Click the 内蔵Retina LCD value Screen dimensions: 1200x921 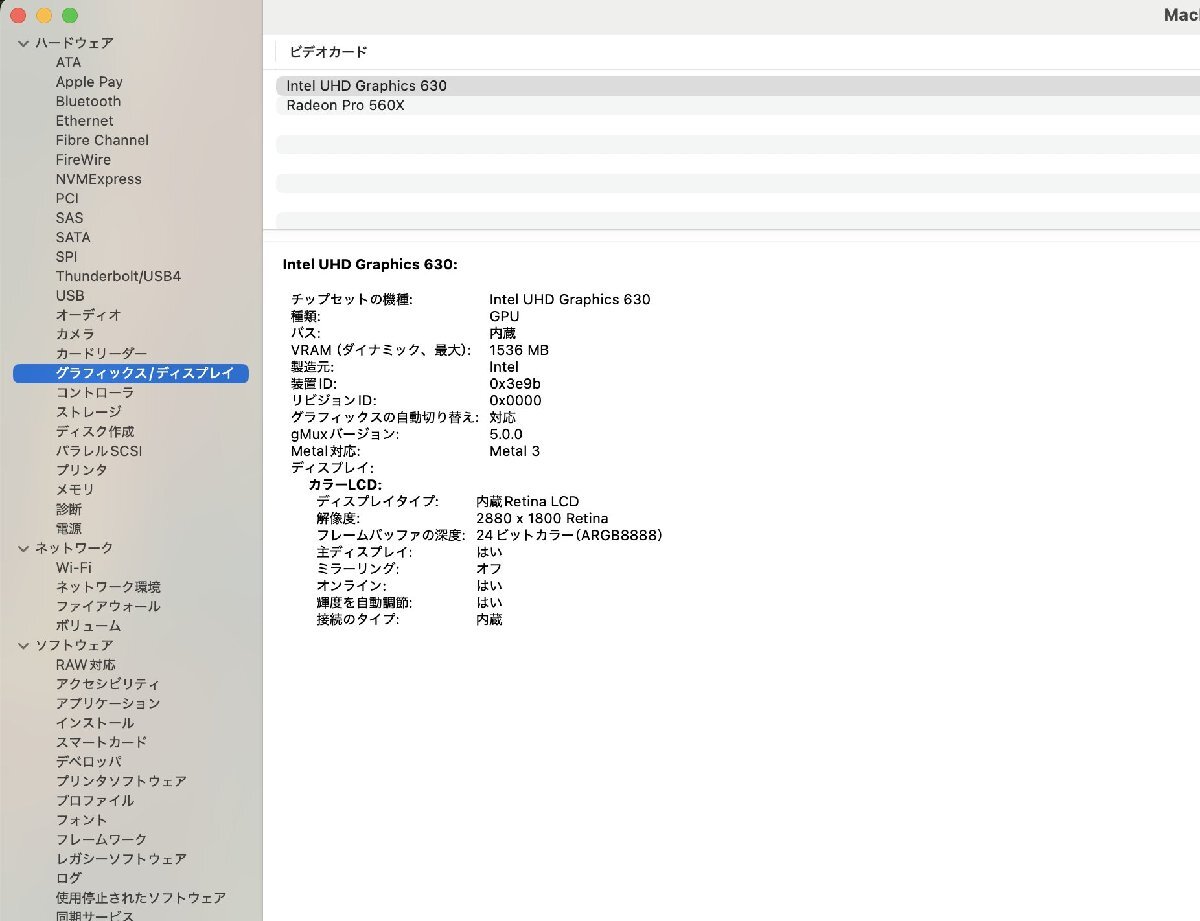tap(528, 502)
